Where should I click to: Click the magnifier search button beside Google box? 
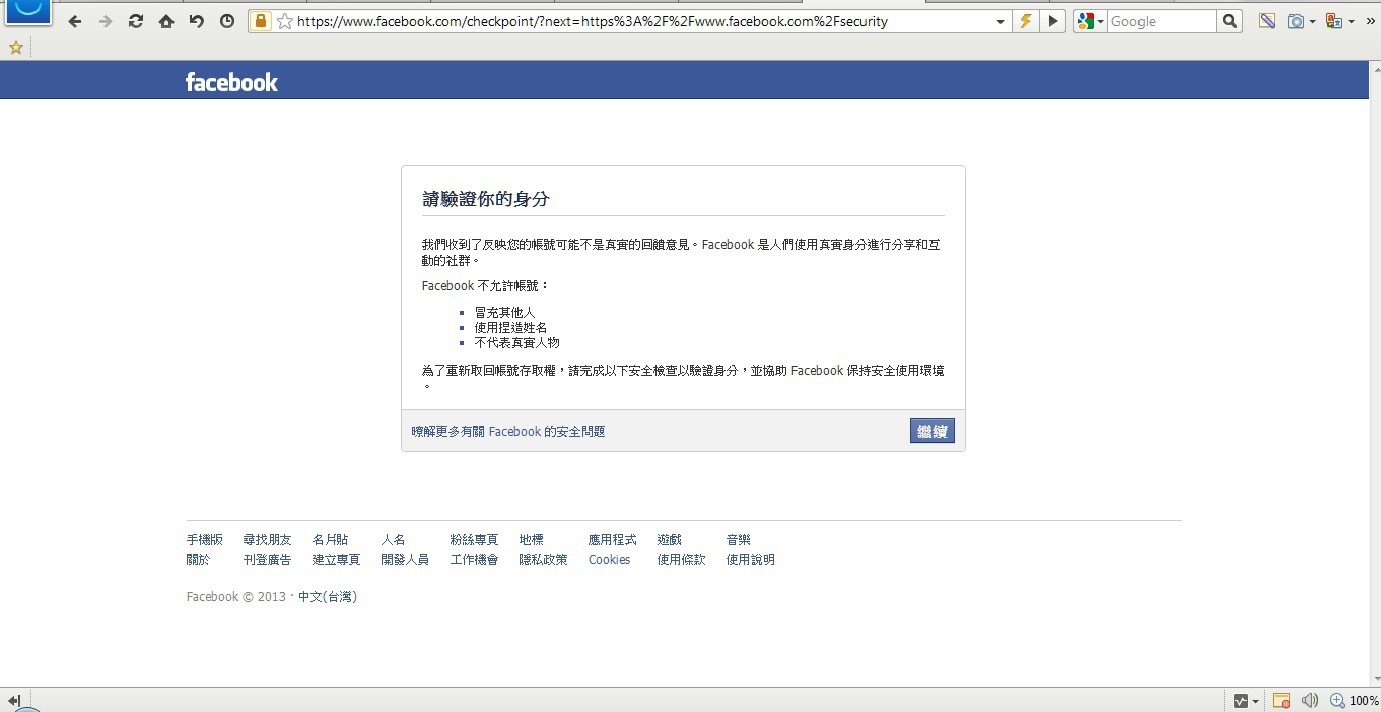click(1229, 21)
